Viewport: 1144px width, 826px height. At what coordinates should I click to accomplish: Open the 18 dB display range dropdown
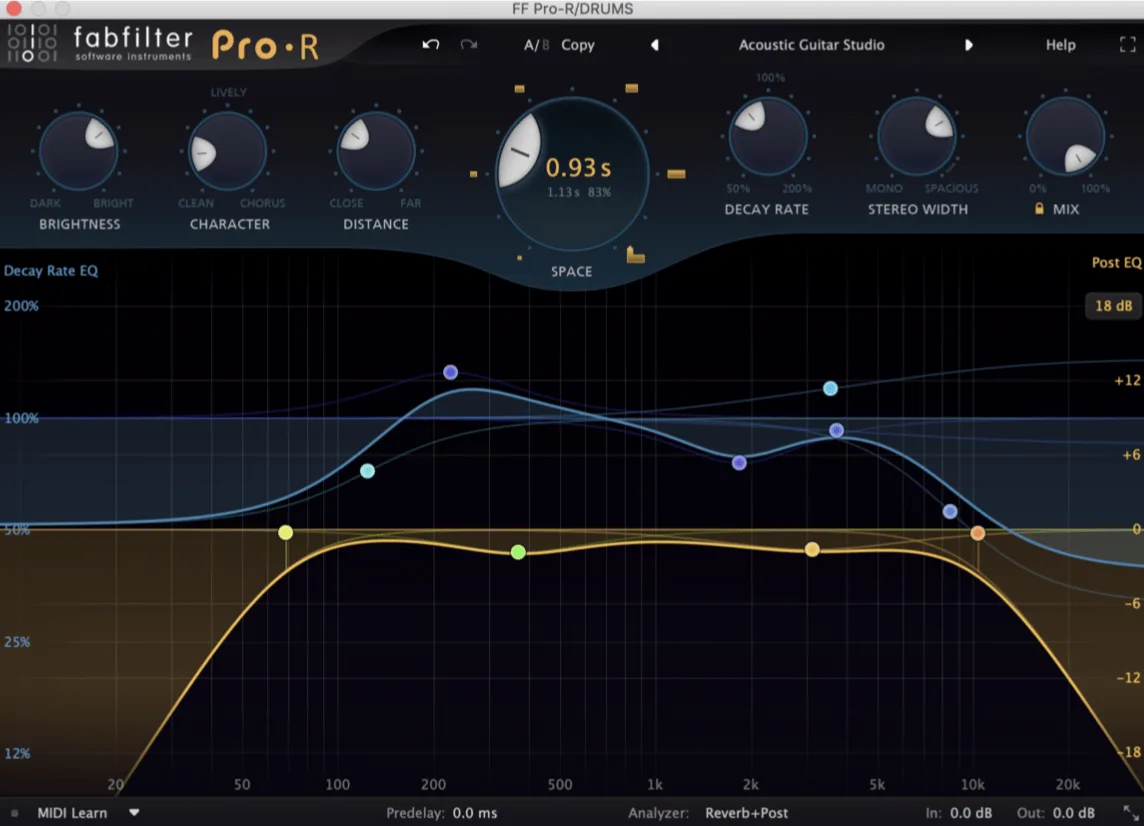point(1113,306)
